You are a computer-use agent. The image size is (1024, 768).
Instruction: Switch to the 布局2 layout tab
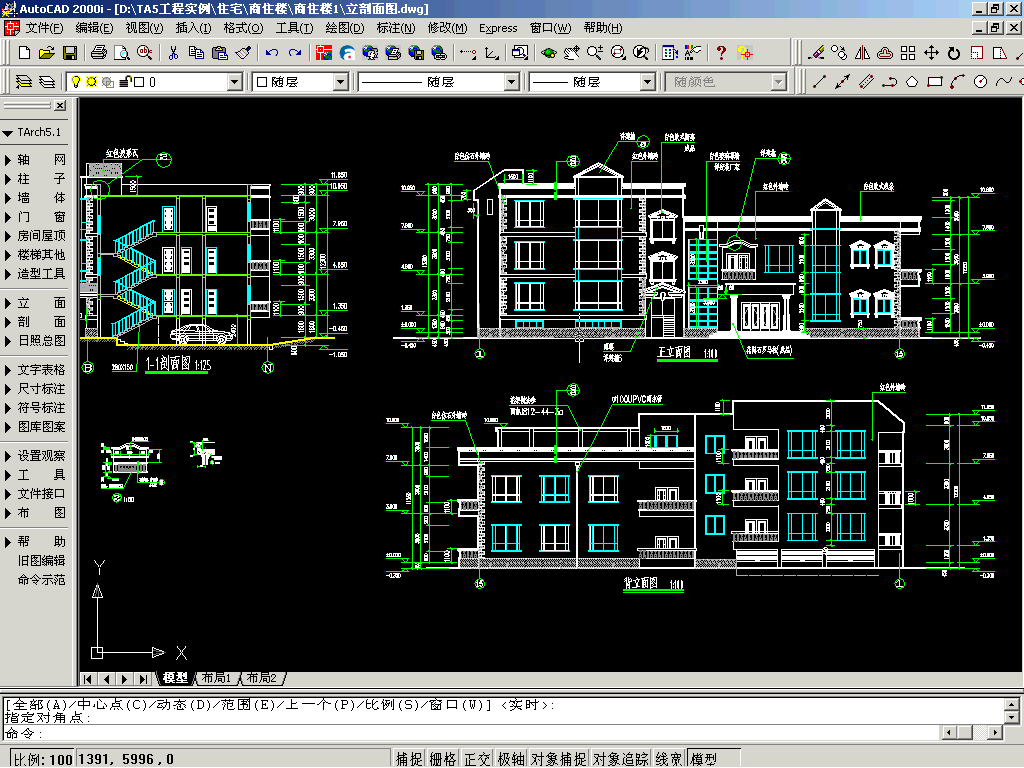click(261, 678)
